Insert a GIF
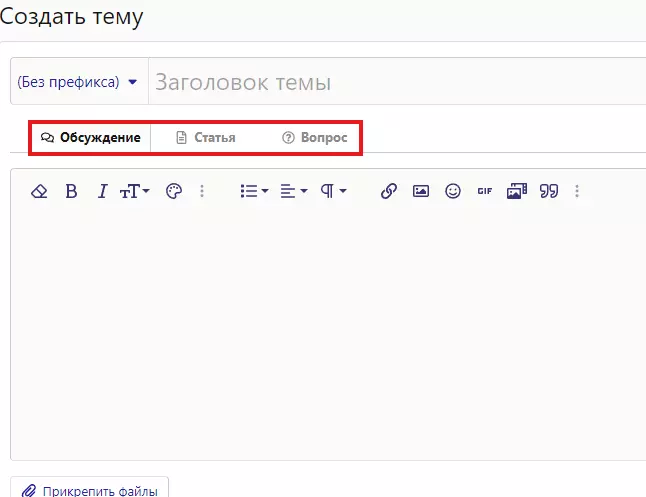The width and height of the screenshot is (646, 497). pyautogui.click(x=484, y=191)
